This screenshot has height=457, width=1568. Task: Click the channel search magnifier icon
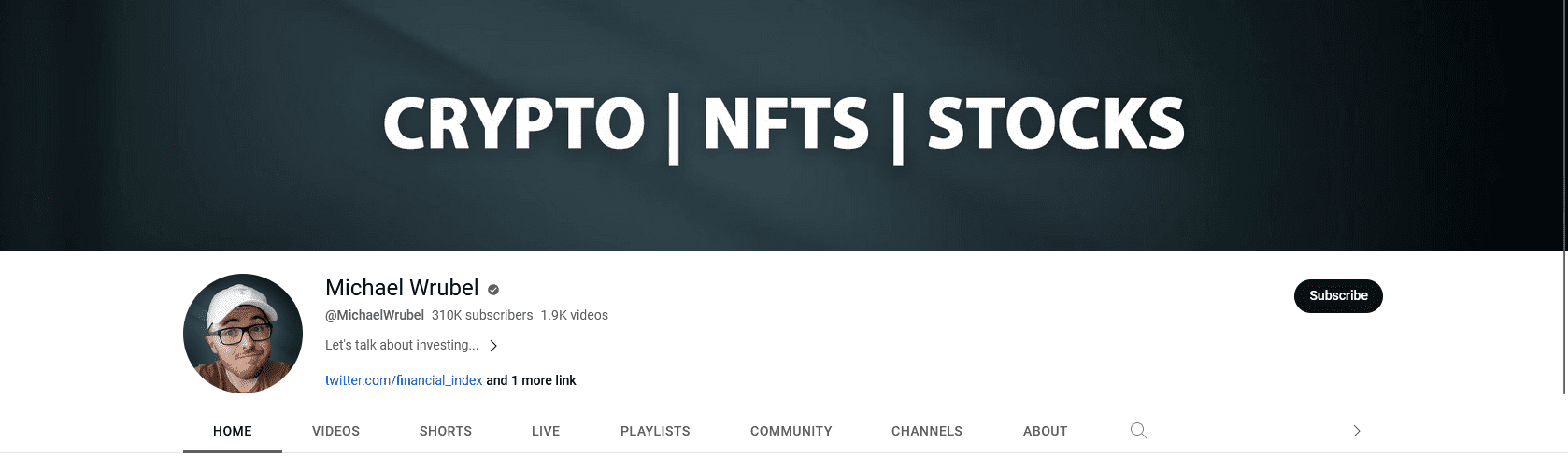pyautogui.click(x=1138, y=431)
